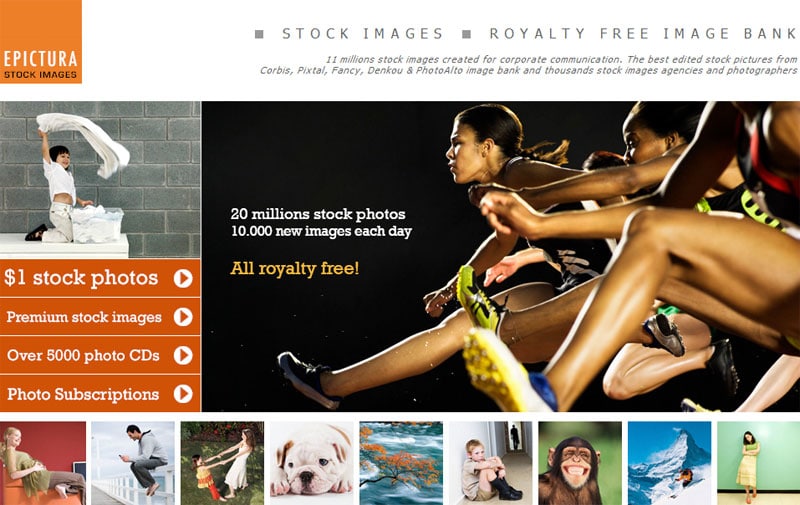Click square bullet before STOCK IMAGES heading
Image resolution: width=800 pixels, height=505 pixels.
tap(259, 34)
